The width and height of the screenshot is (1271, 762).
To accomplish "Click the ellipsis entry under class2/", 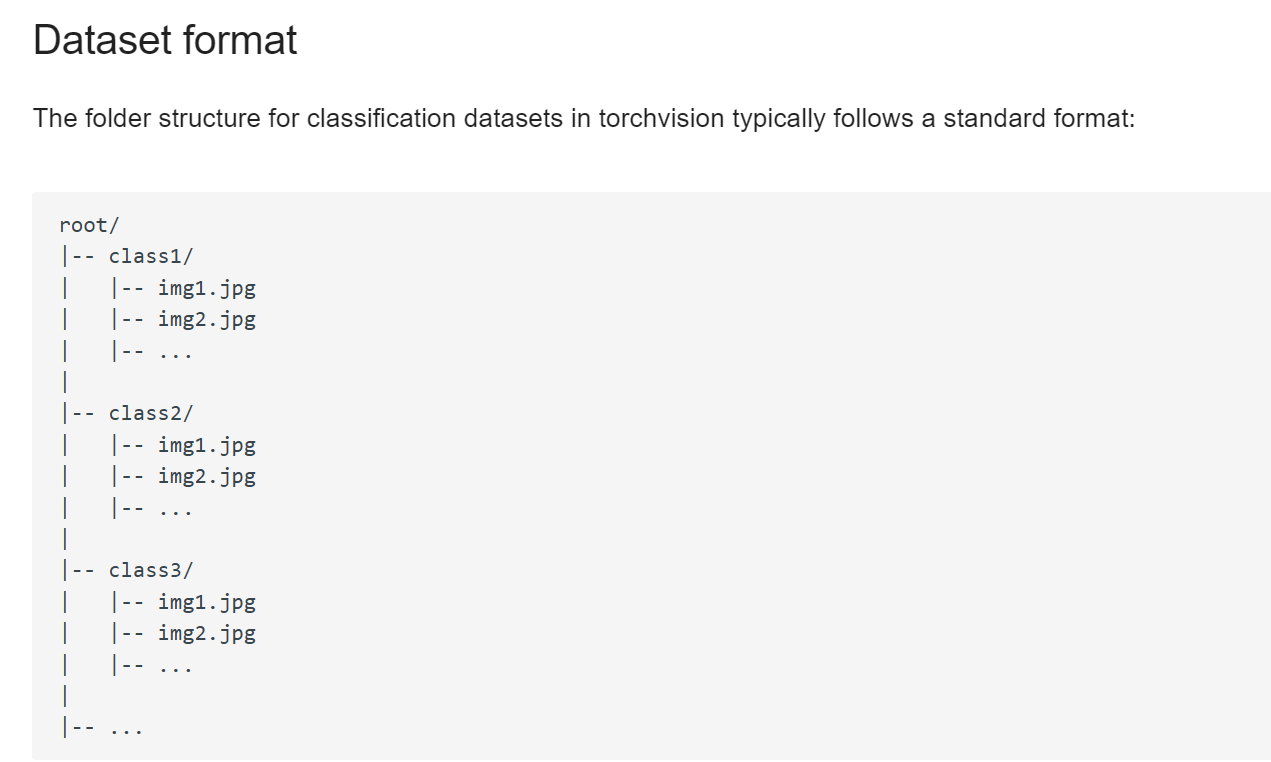I will click(x=175, y=509).
